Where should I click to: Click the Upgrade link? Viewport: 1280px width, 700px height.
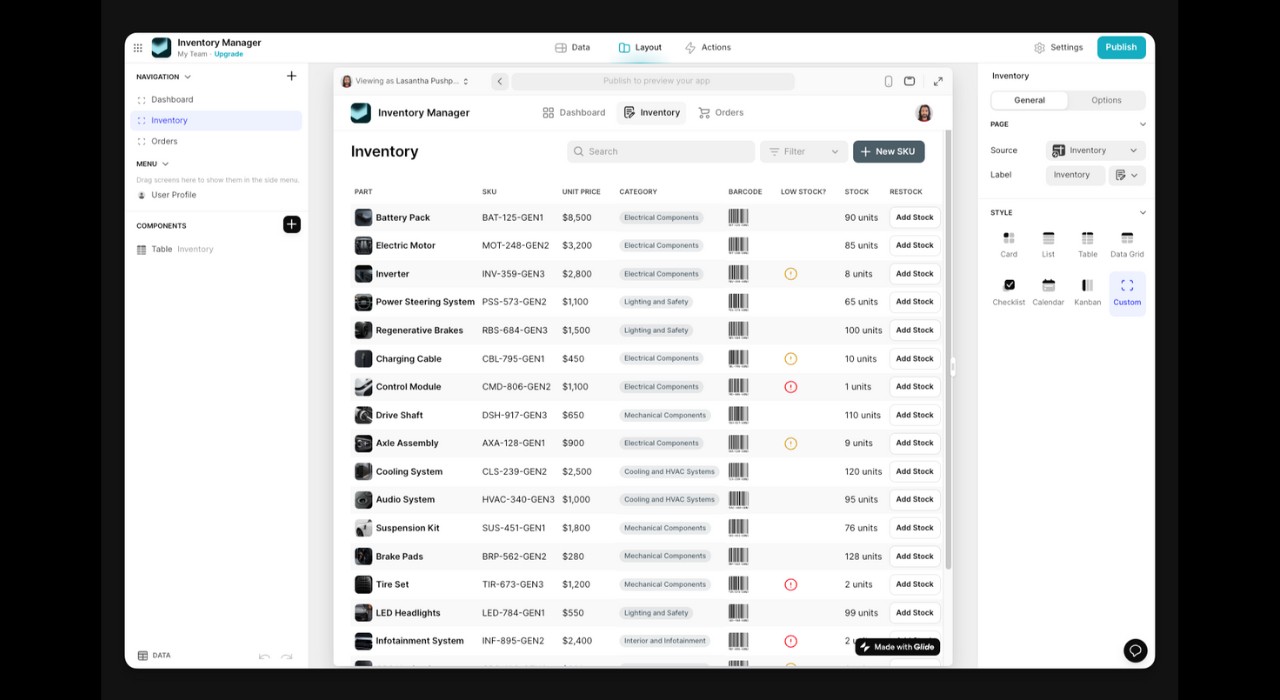pos(228,54)
